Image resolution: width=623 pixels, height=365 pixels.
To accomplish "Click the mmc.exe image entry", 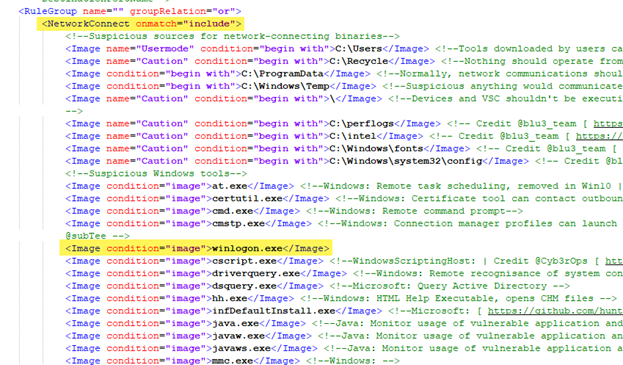I will click(183, 361).
